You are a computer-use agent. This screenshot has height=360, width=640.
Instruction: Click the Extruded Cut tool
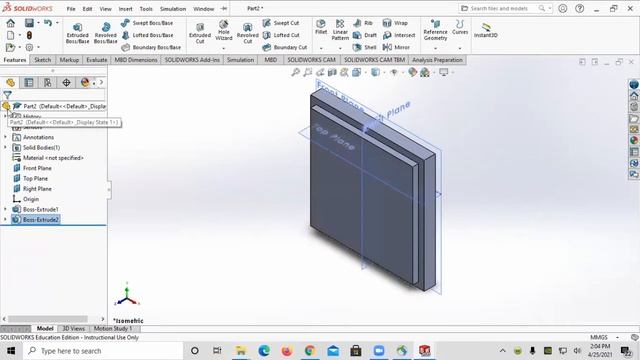(200, 33)
